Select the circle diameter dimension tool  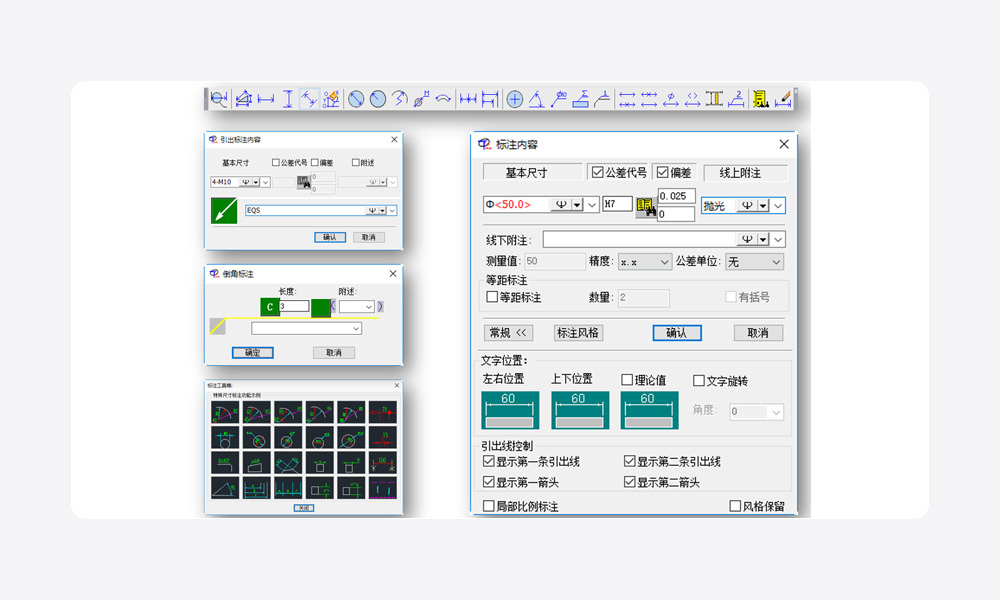356,99
